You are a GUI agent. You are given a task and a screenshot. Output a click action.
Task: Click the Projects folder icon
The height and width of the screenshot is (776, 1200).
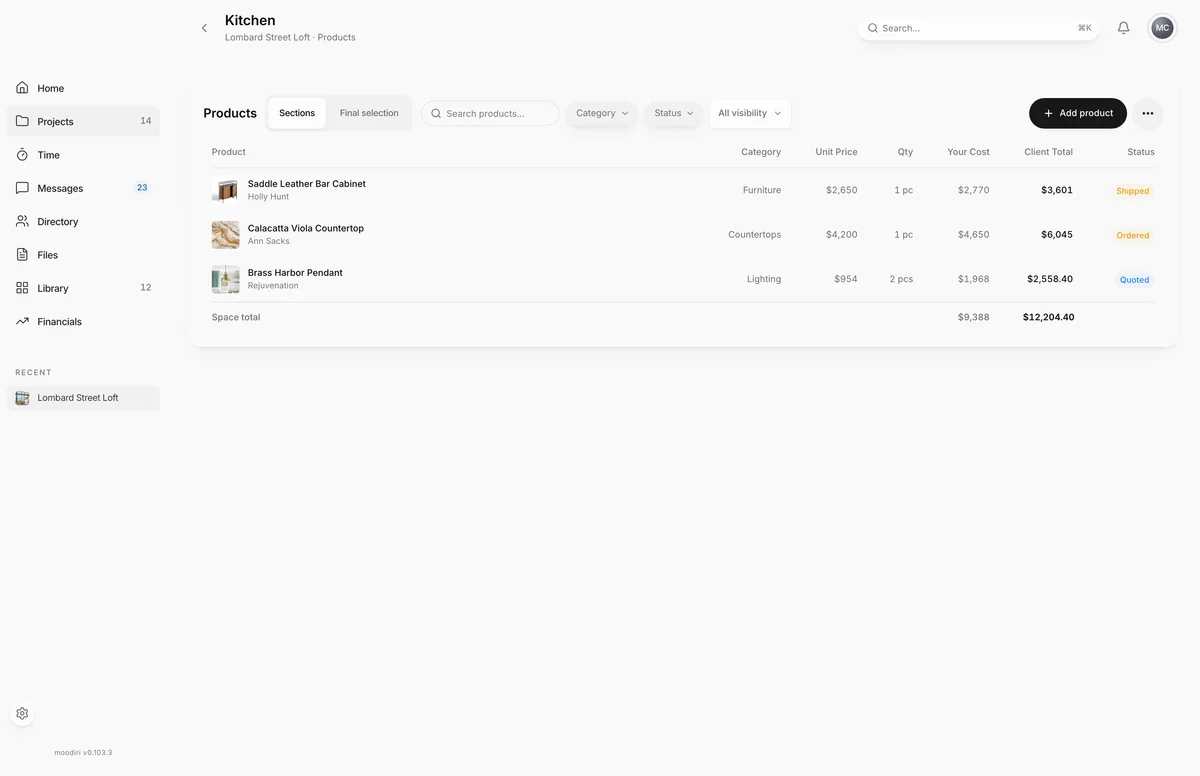(22, 121)
